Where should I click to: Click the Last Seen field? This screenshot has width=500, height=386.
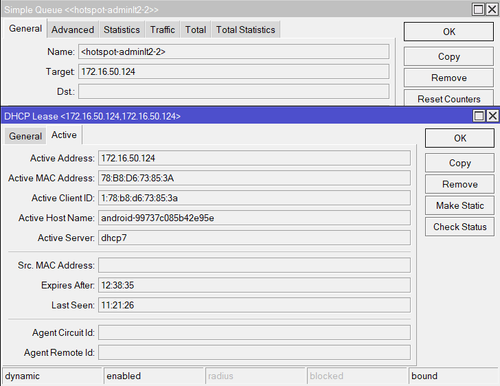[x=254, y=305]
